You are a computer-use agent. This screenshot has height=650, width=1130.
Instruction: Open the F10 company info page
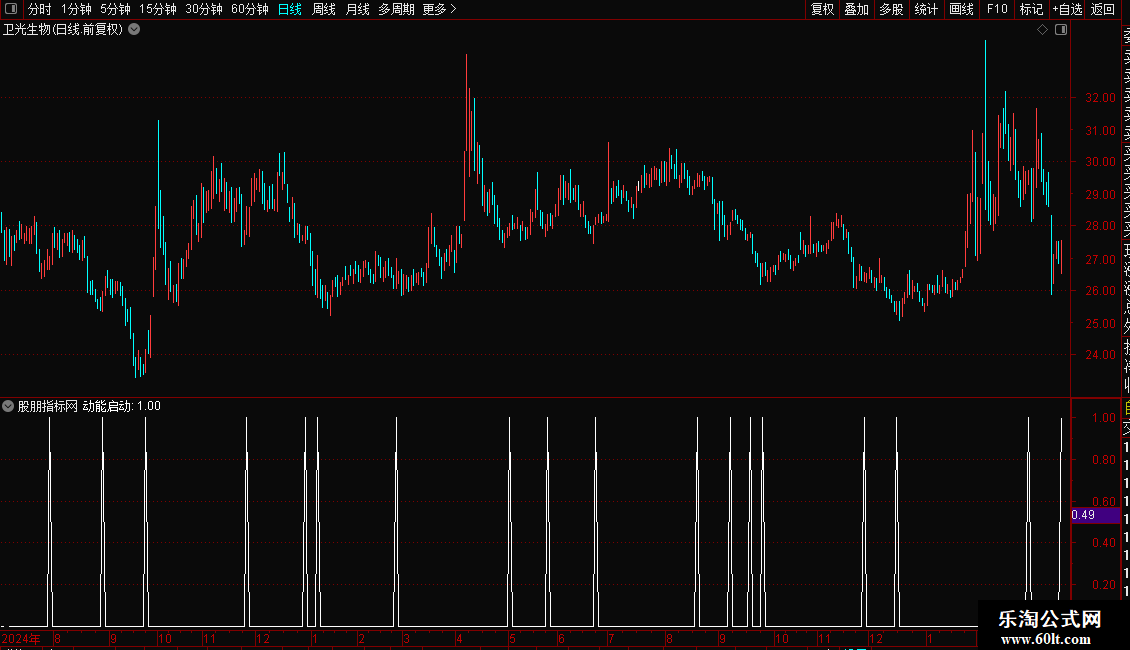pos(997,9)
